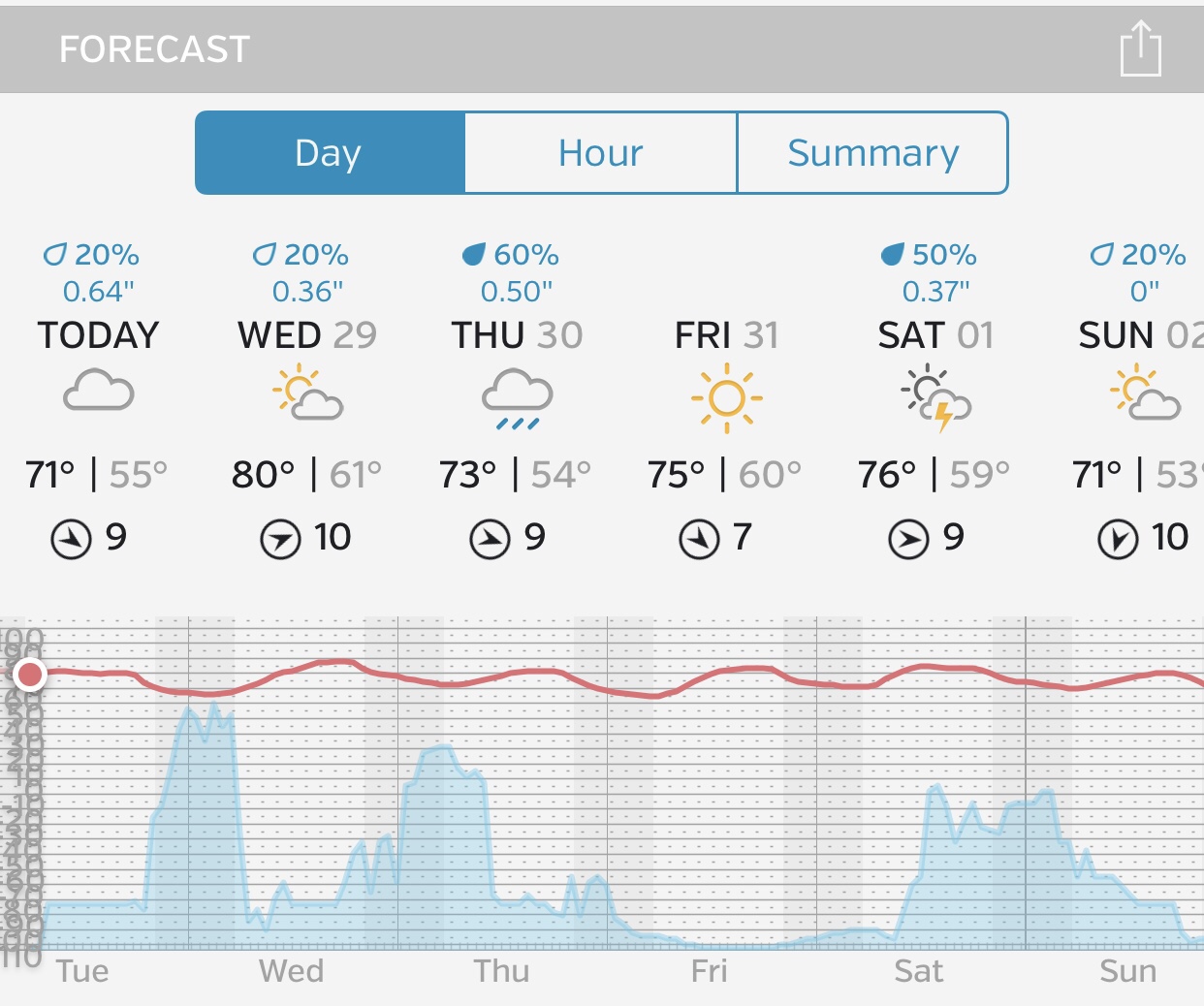
Task: Tap the Sat label on the chart axis
Action: 918,971
